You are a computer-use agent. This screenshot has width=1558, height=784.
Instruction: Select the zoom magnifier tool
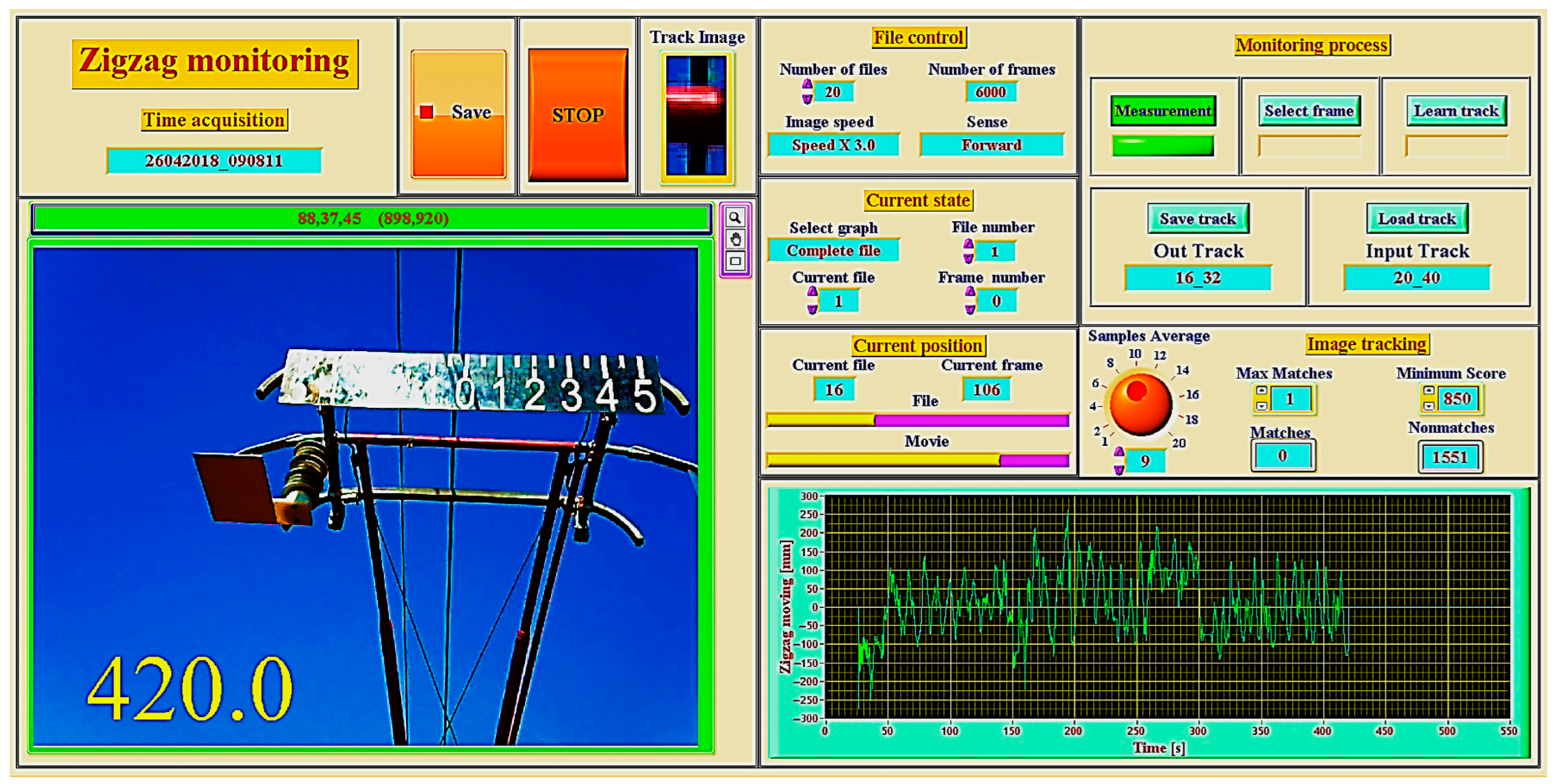tap(735, 217)
